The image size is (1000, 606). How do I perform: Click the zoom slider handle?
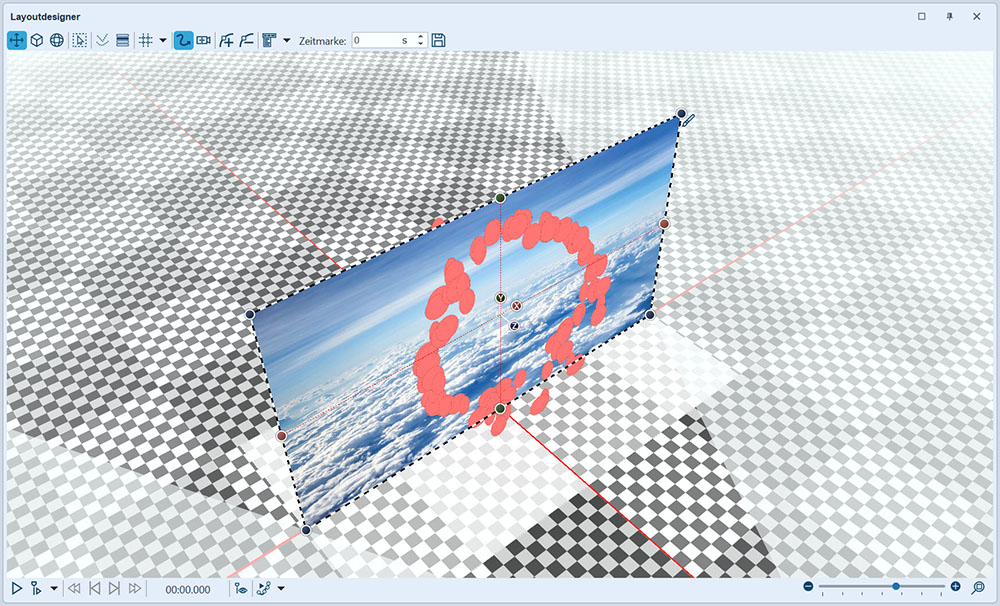(896, 587)
